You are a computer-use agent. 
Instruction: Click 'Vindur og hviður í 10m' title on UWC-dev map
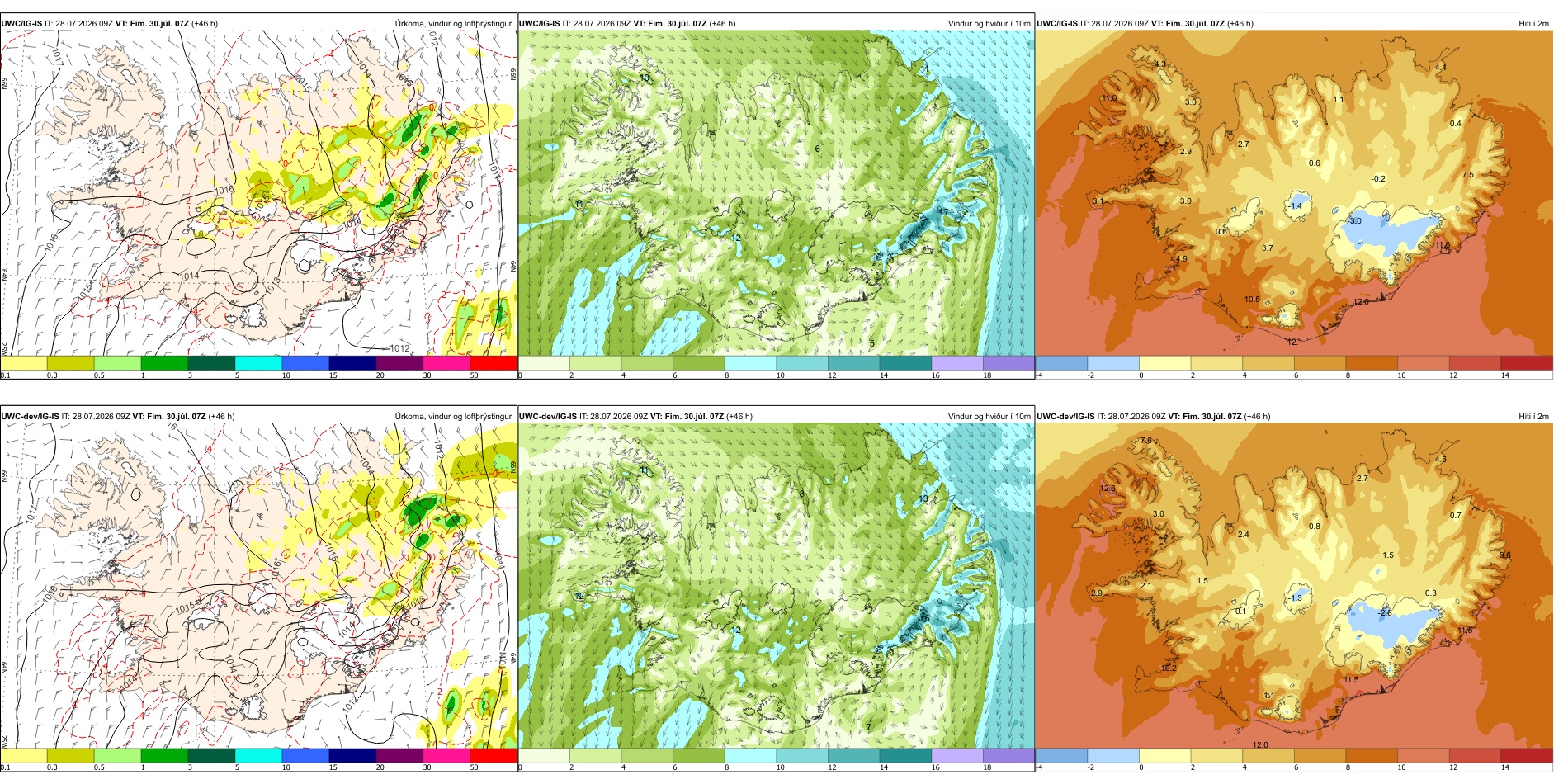[989, 416]
